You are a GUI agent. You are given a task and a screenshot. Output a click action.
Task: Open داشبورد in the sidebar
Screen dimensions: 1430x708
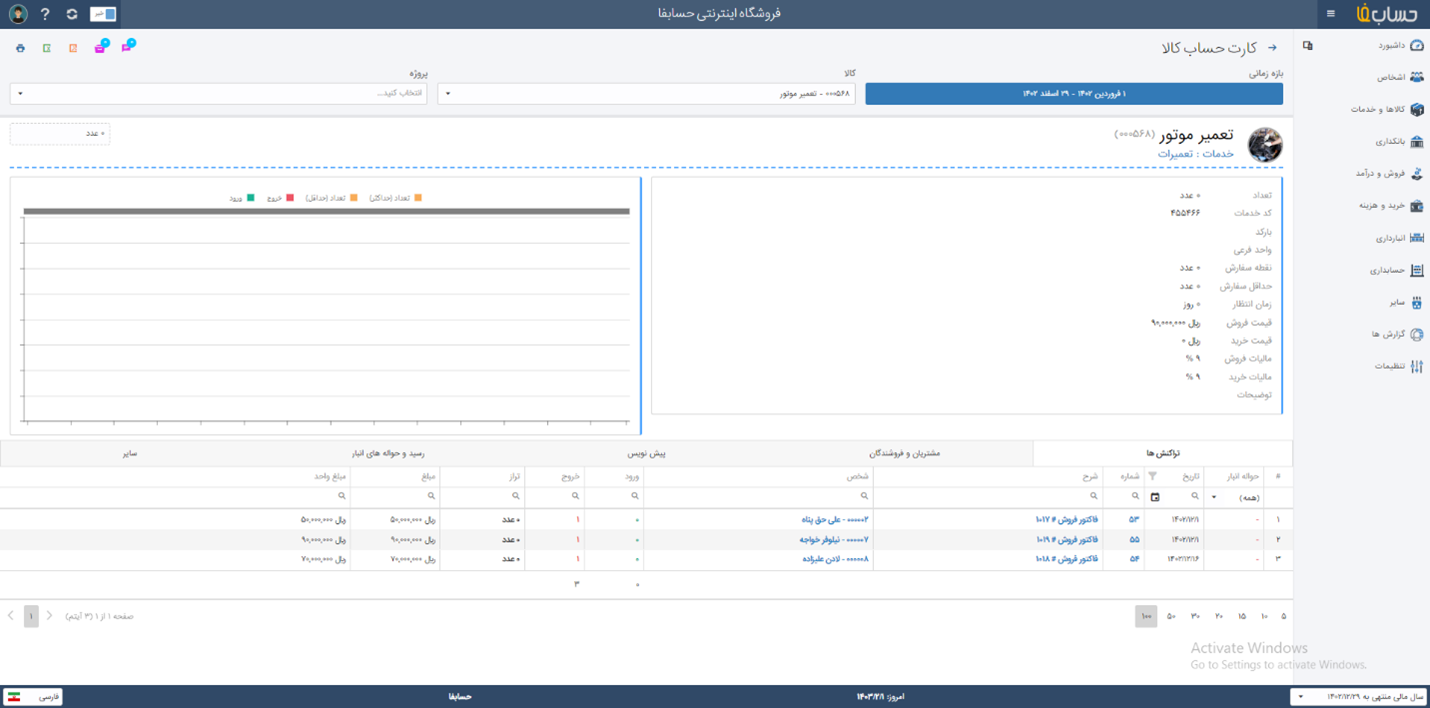coord(1400,45)
